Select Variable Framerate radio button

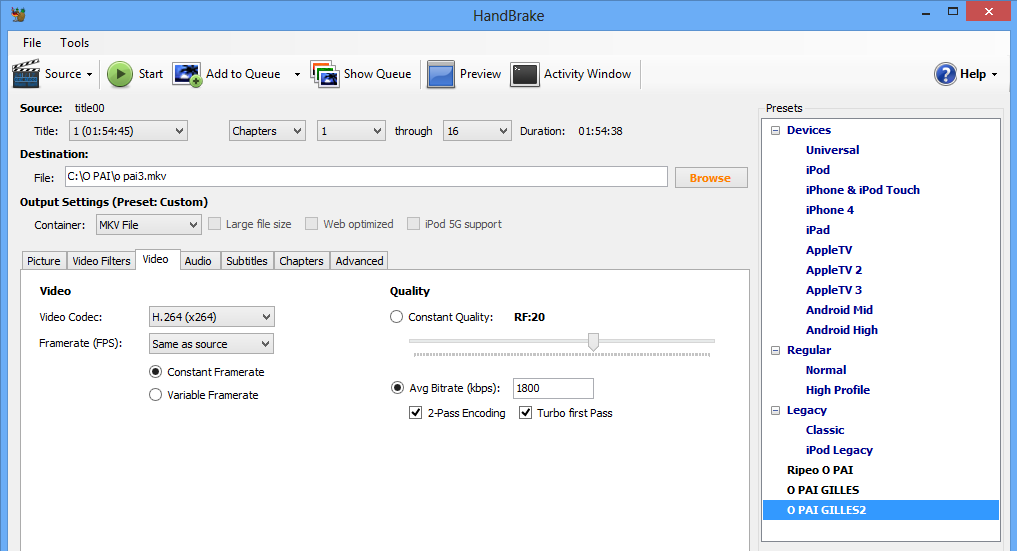[x=156, y=395]
